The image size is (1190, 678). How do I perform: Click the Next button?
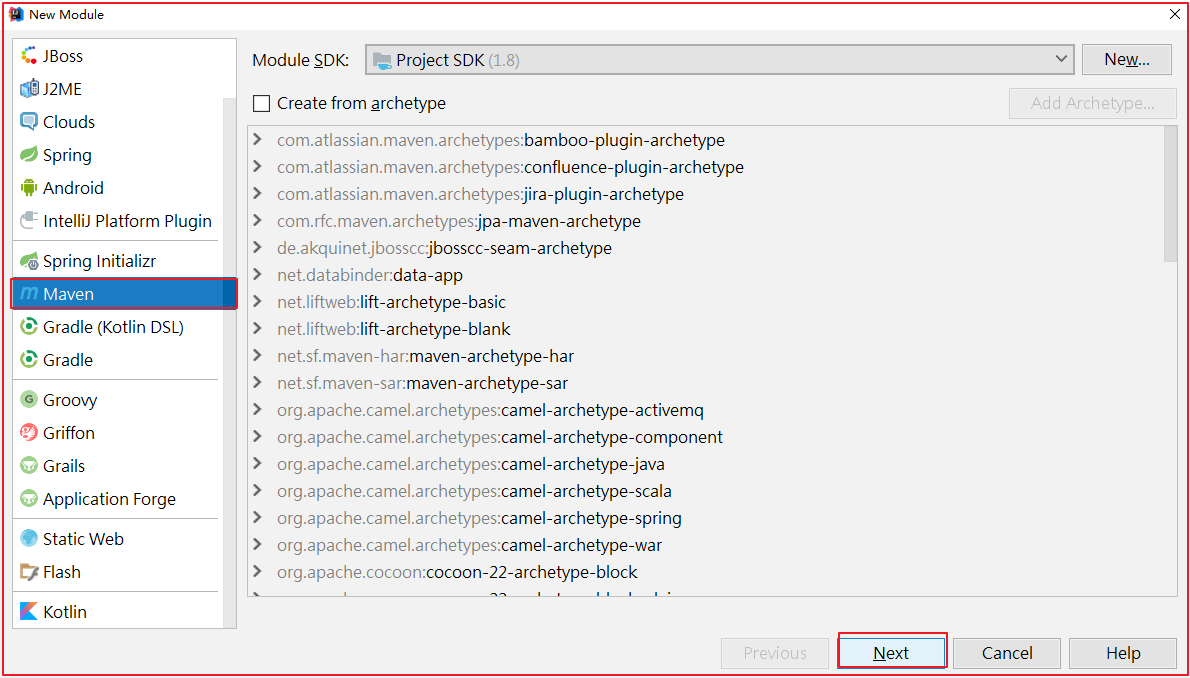pyautogui.click(x=891, y=653)
